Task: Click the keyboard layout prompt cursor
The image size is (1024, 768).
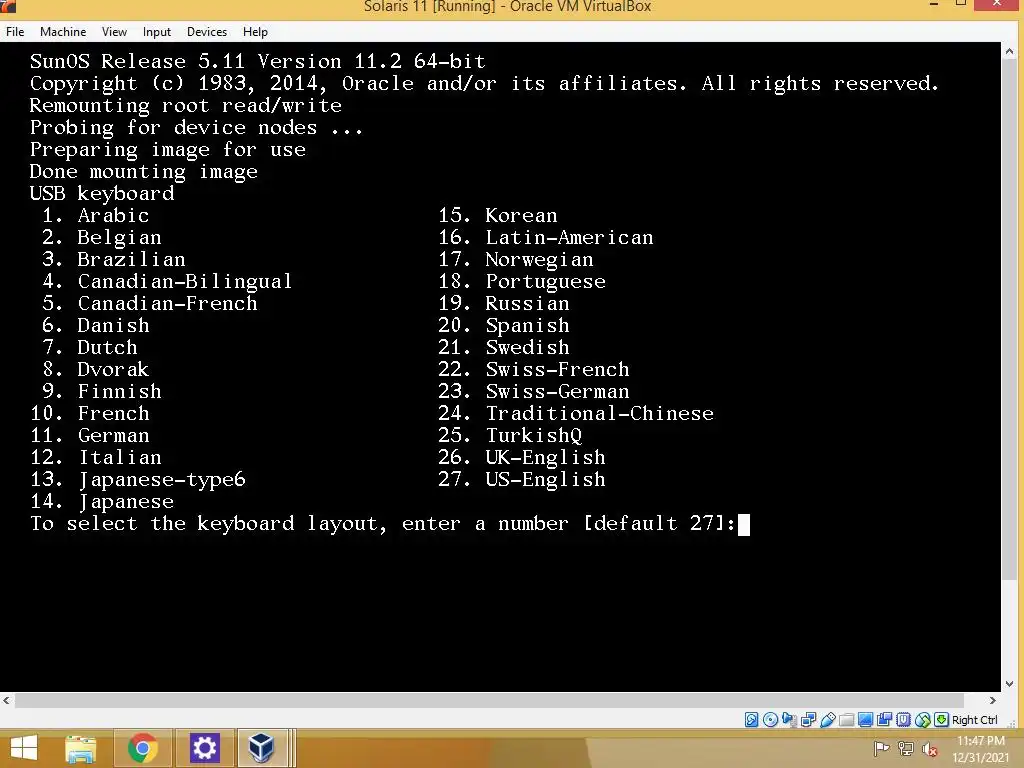Action: [x=744, y=524]
